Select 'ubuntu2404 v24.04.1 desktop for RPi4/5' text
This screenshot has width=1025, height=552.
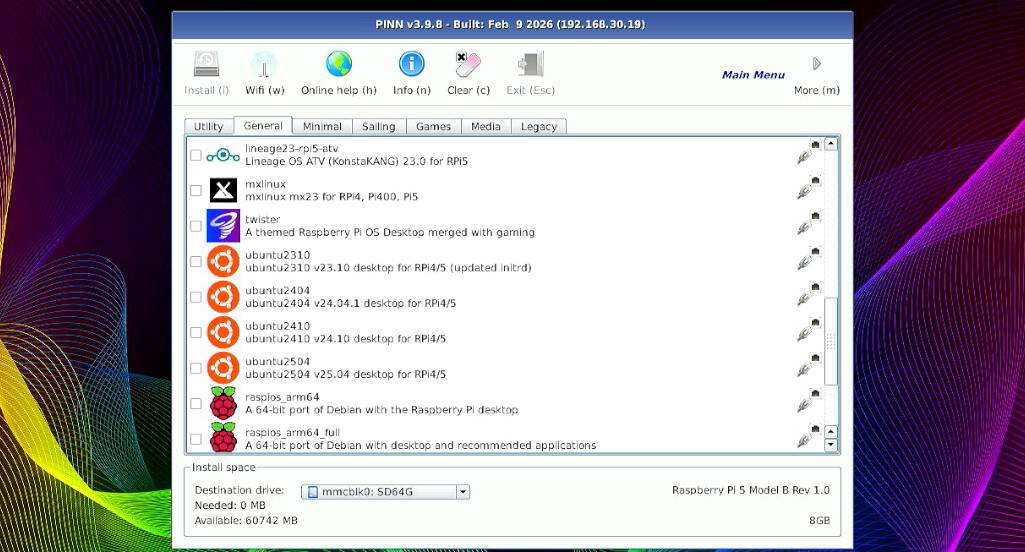point(350,303)
